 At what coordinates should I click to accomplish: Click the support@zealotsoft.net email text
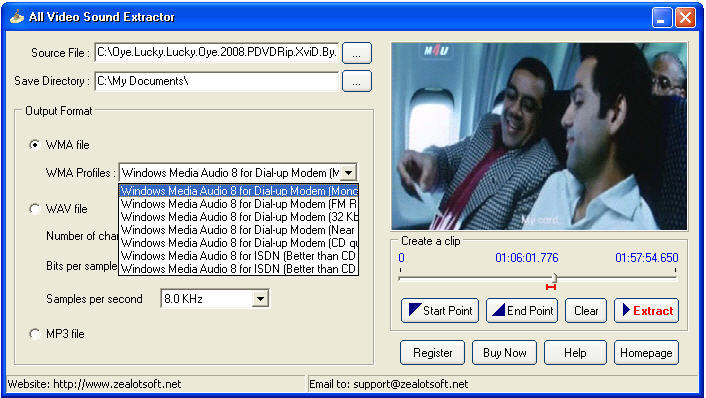(x=389, y=384)
